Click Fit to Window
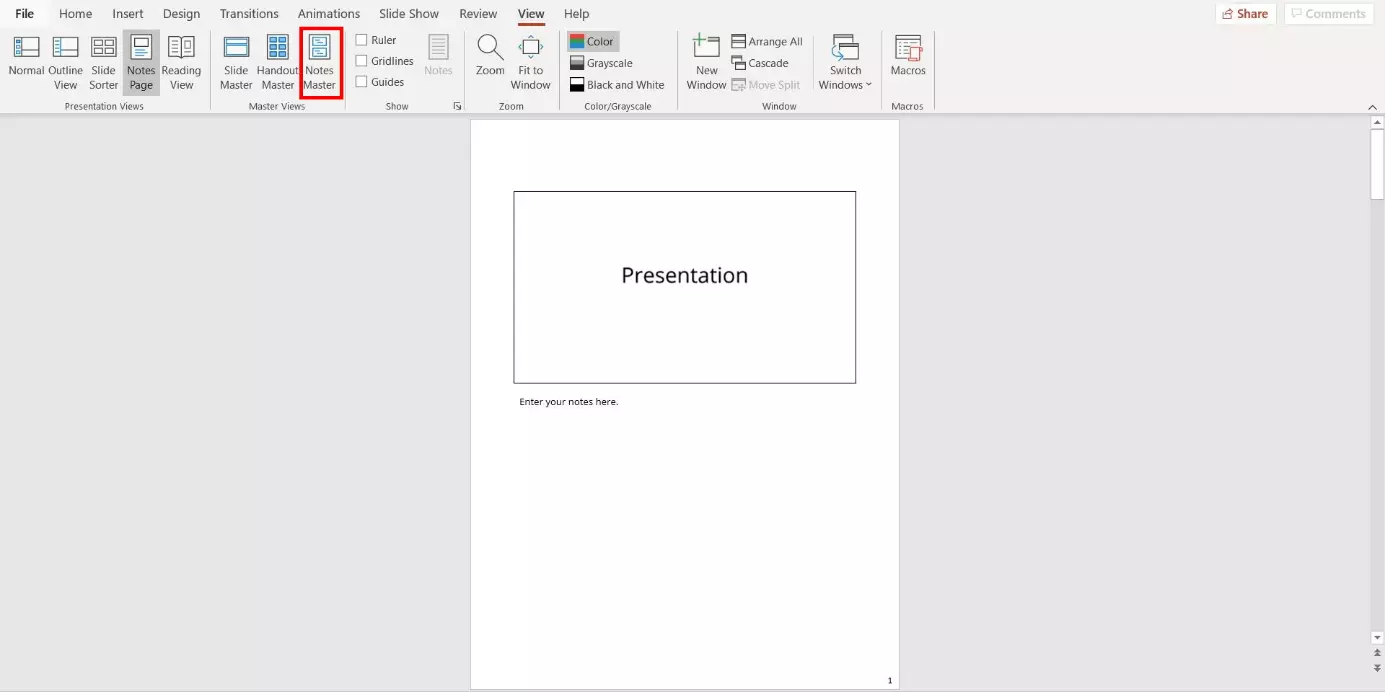 click(x=530, y=63)
